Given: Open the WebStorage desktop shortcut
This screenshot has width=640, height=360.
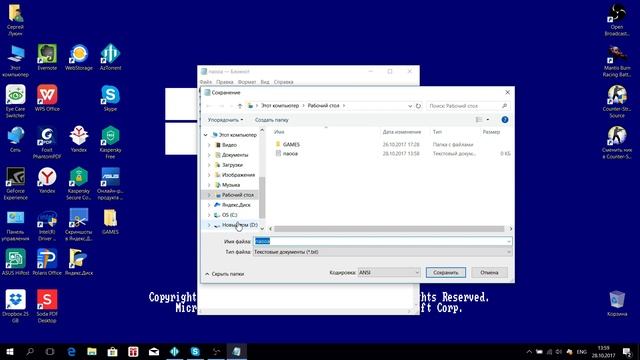Looking at the screenshot, I should 79,57.
